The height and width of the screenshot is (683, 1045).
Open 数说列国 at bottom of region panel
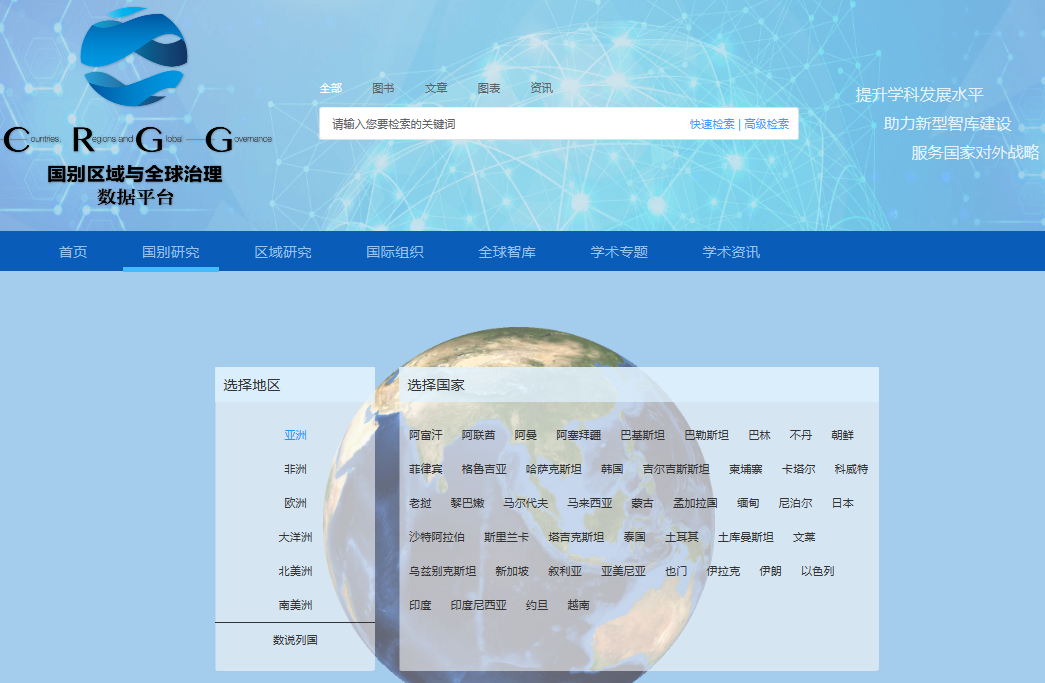(295, 640)
